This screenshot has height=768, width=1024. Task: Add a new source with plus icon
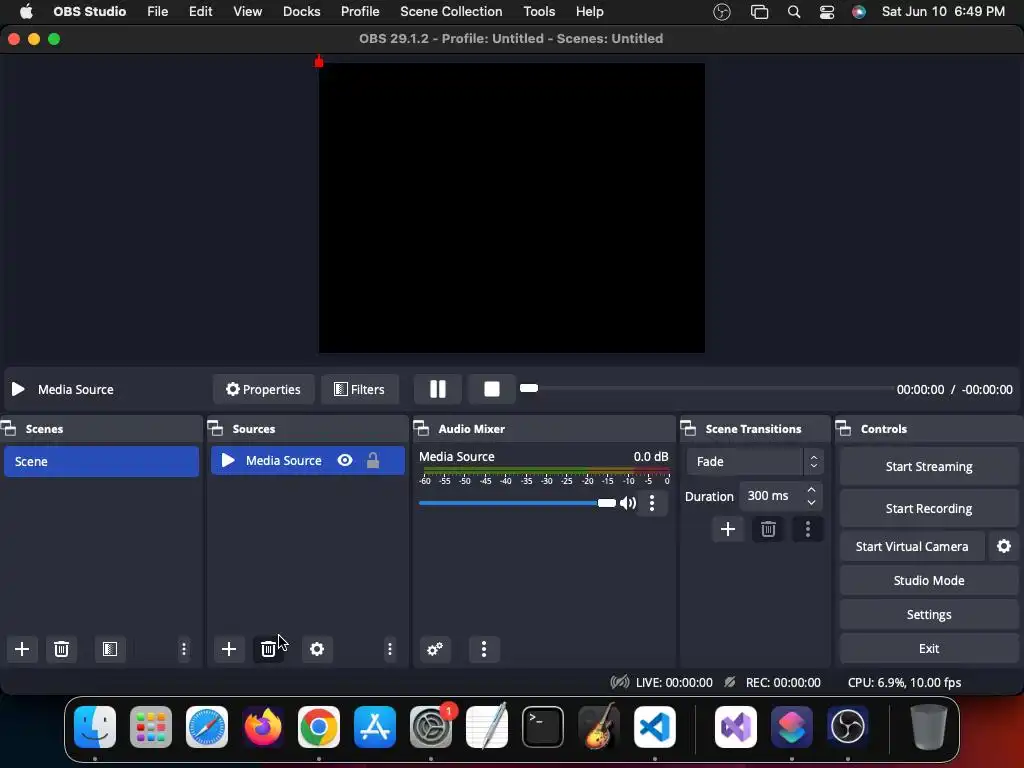point(229,648)
